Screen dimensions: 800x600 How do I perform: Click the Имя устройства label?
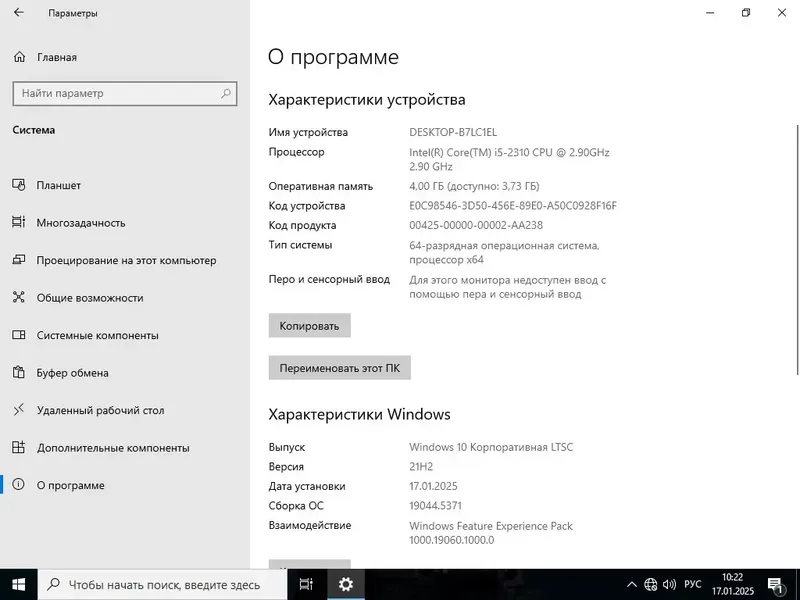pos(308,132)
